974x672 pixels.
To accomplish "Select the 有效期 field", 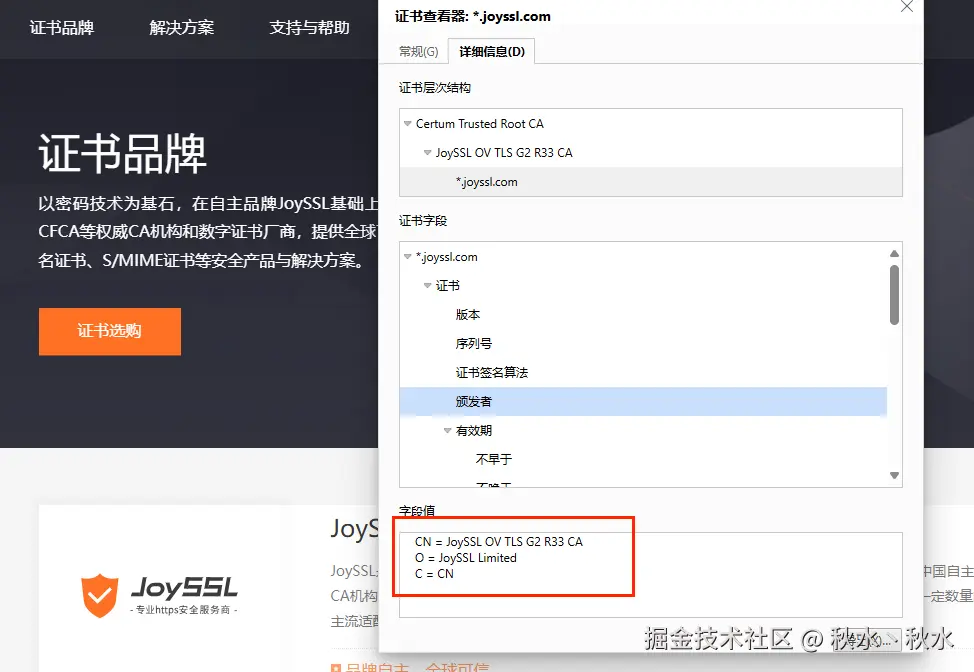I will (473, 430).
